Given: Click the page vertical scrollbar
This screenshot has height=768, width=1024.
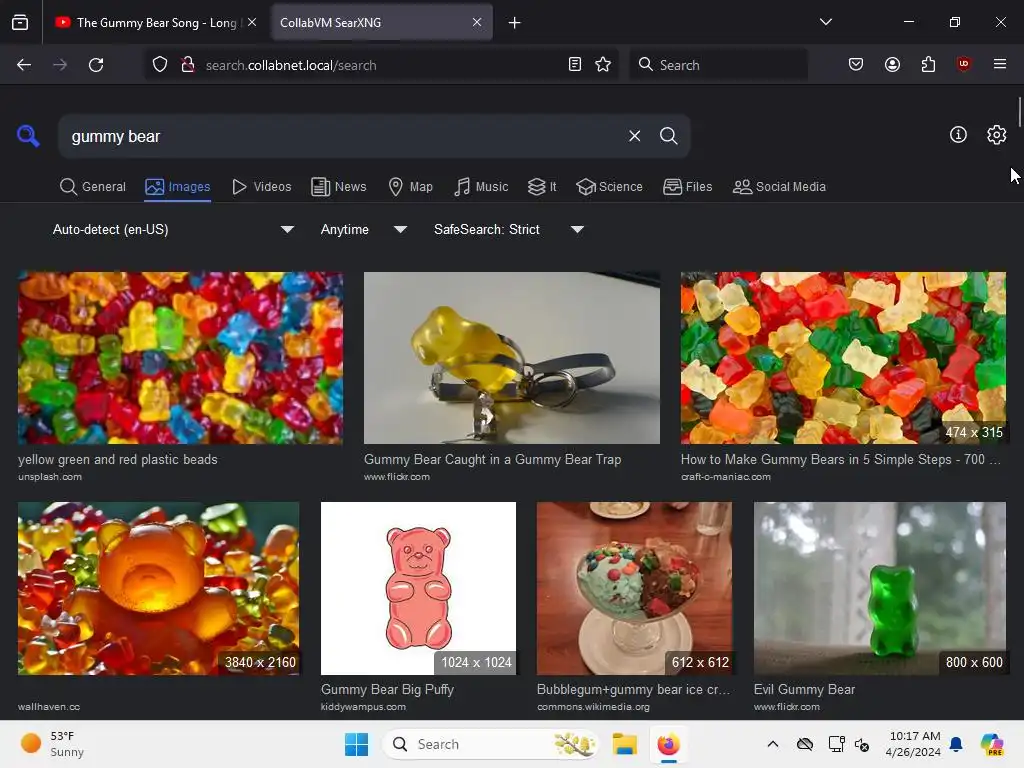Looking at the screenshot, I should pos(1019,112).
